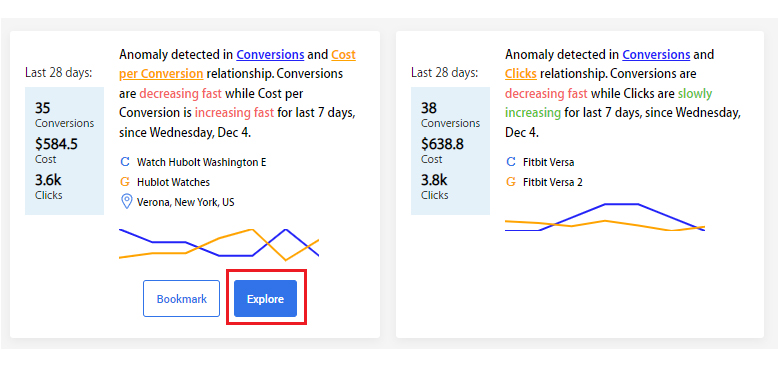The width and height of the screenshot is (778, 368).
Task: Select the Verona, New York, US location label
Action: (x=186, y=202)
